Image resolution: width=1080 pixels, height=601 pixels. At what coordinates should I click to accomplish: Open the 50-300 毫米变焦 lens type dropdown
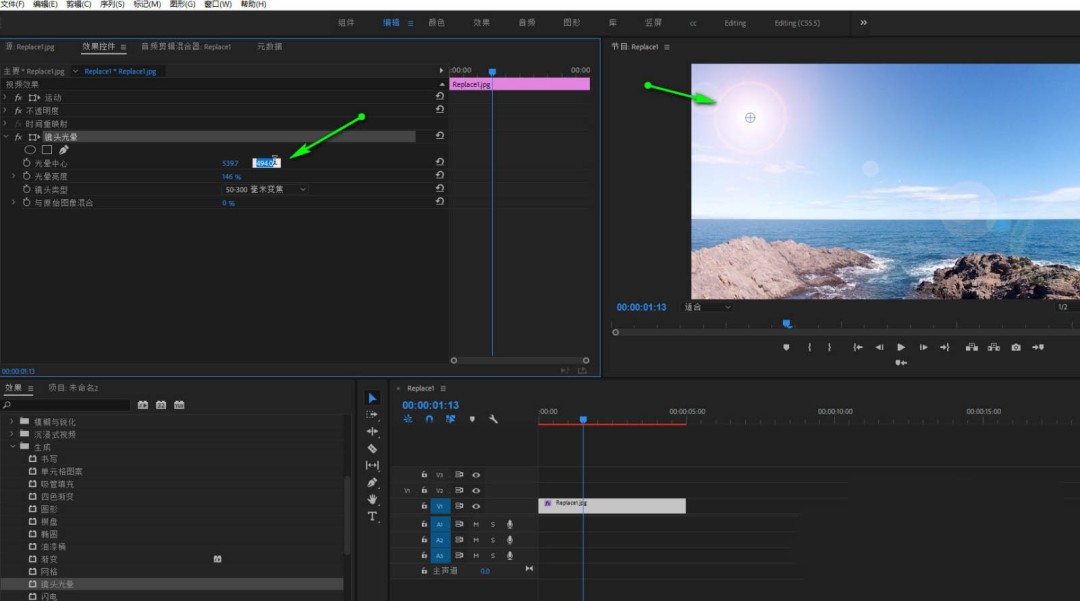pos(265,189)
